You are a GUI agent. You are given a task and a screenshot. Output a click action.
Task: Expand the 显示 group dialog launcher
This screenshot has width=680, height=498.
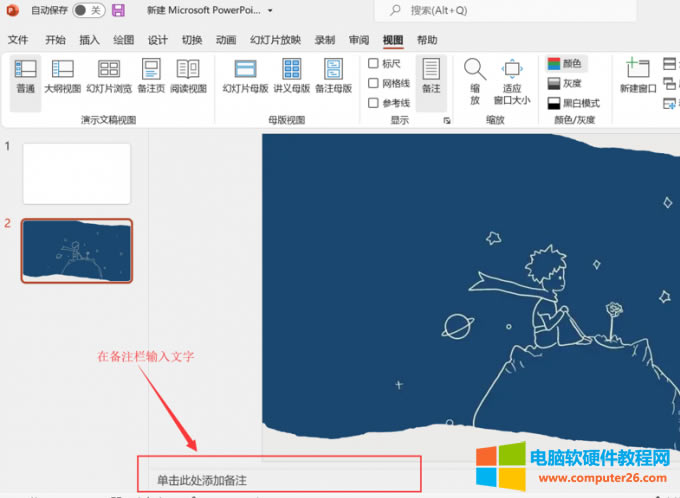pos(447,120)
